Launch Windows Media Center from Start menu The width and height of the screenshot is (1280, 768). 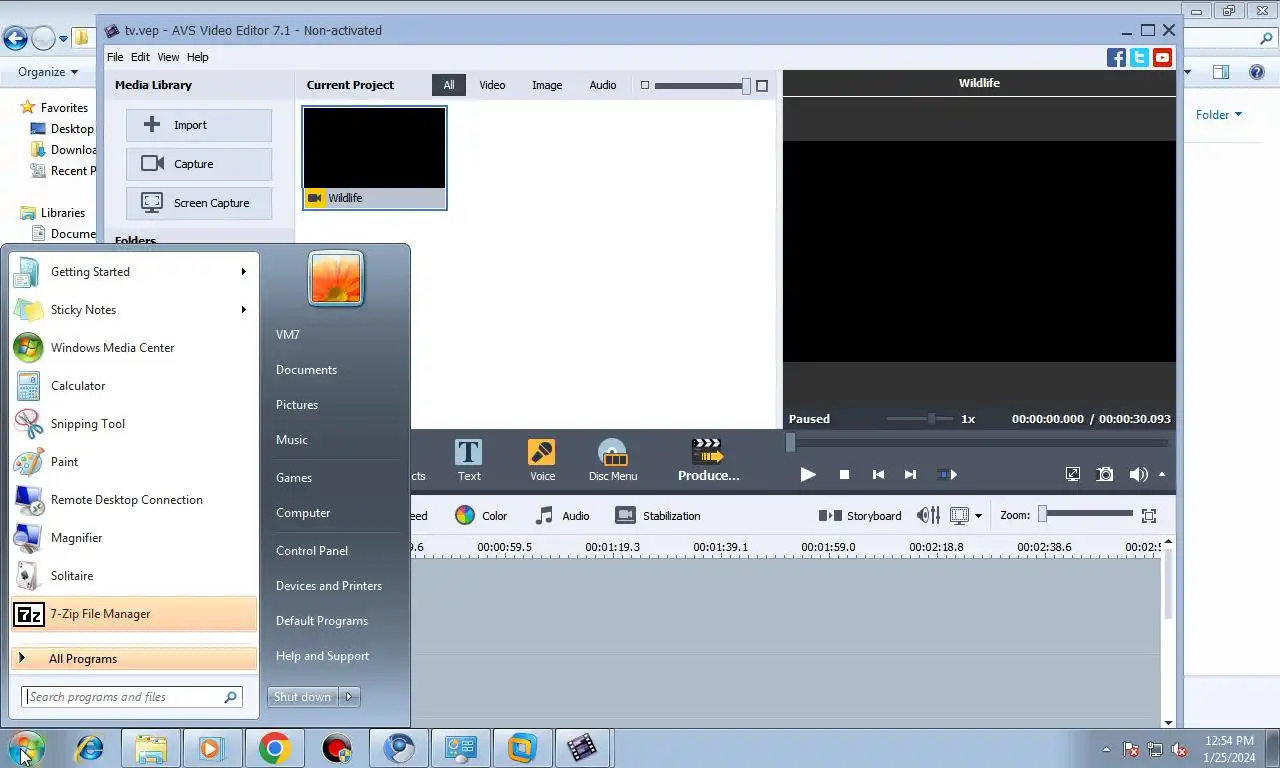click(x=134, y=348)
